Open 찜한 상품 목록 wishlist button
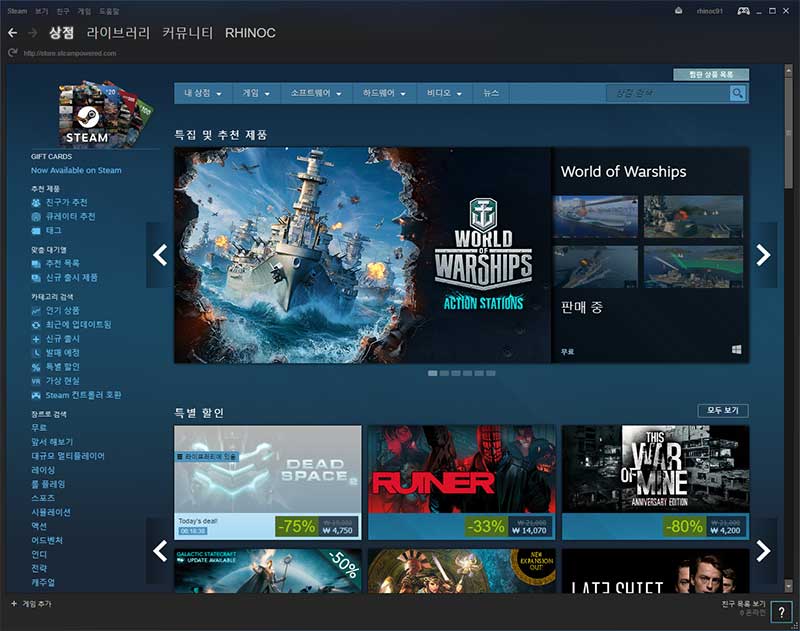The width and height of the screenshot is (800, 631). coord(711,74)
